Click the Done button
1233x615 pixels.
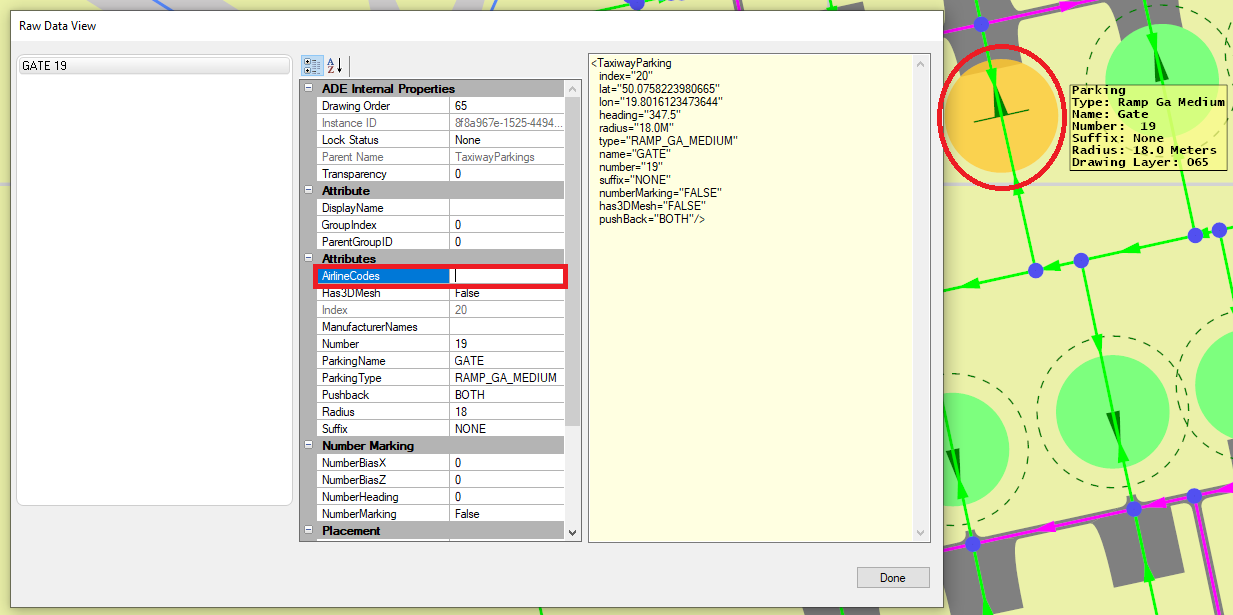click(x=891, y=577)
